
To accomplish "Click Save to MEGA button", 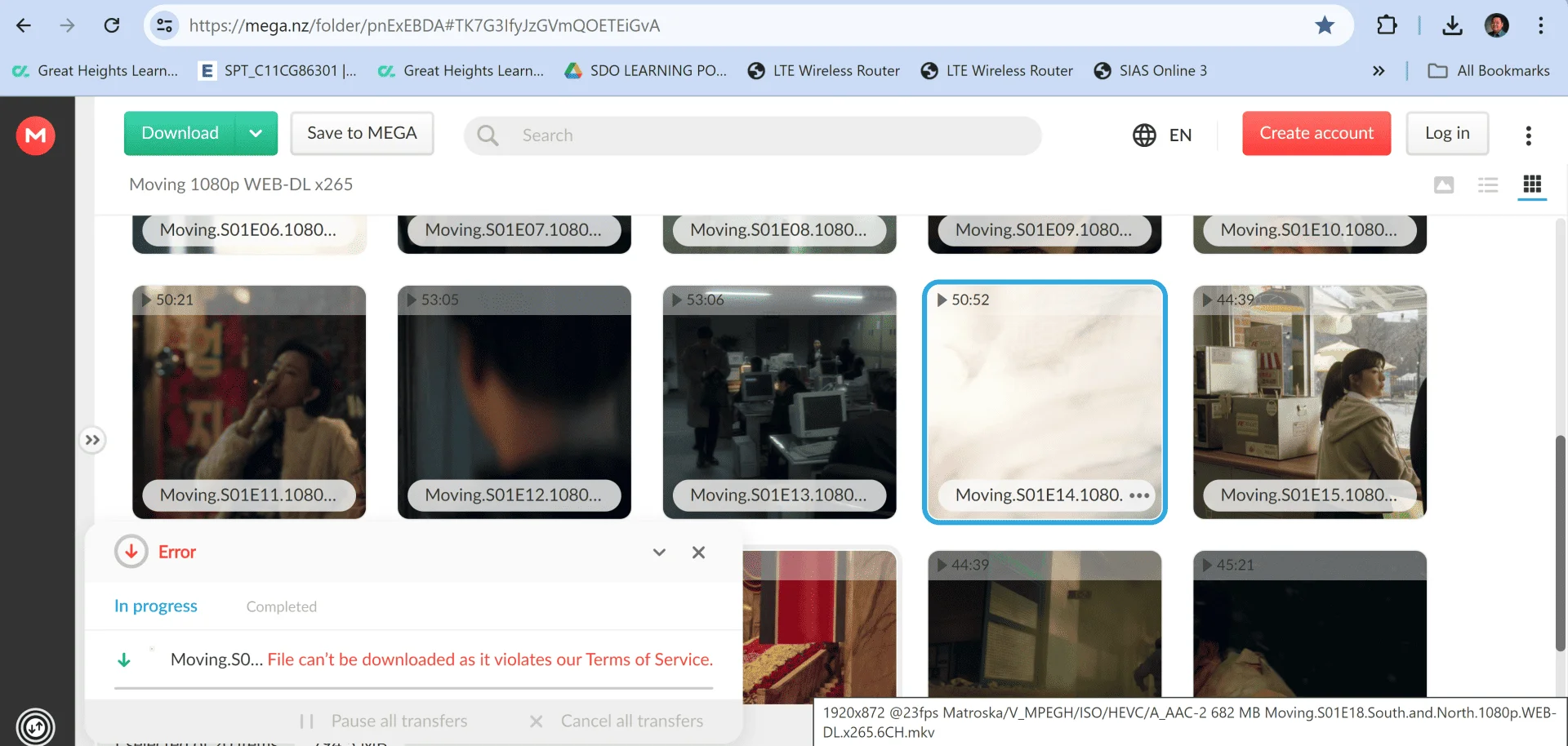I will click(x=362, y=133).
